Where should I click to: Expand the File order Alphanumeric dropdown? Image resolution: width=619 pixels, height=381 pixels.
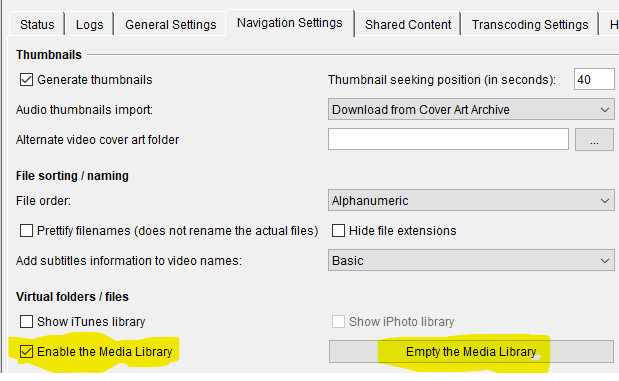click(471, 201)
